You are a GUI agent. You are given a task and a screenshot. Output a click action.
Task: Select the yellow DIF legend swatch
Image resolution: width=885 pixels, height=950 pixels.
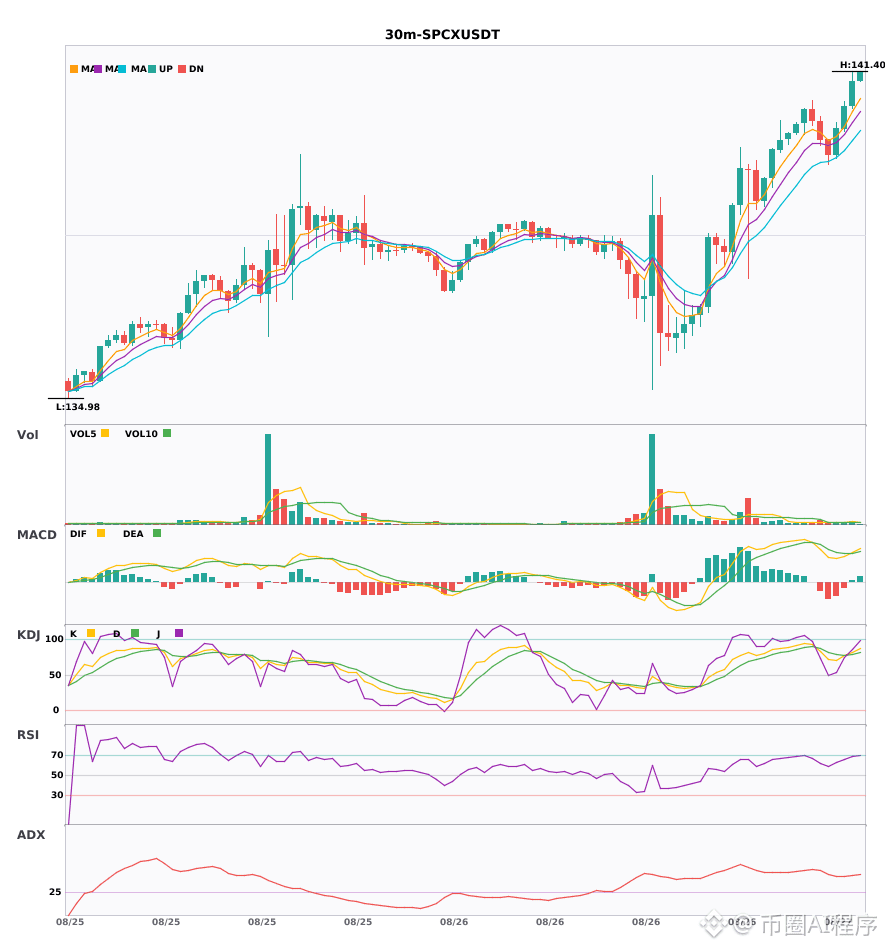[101, 533]
